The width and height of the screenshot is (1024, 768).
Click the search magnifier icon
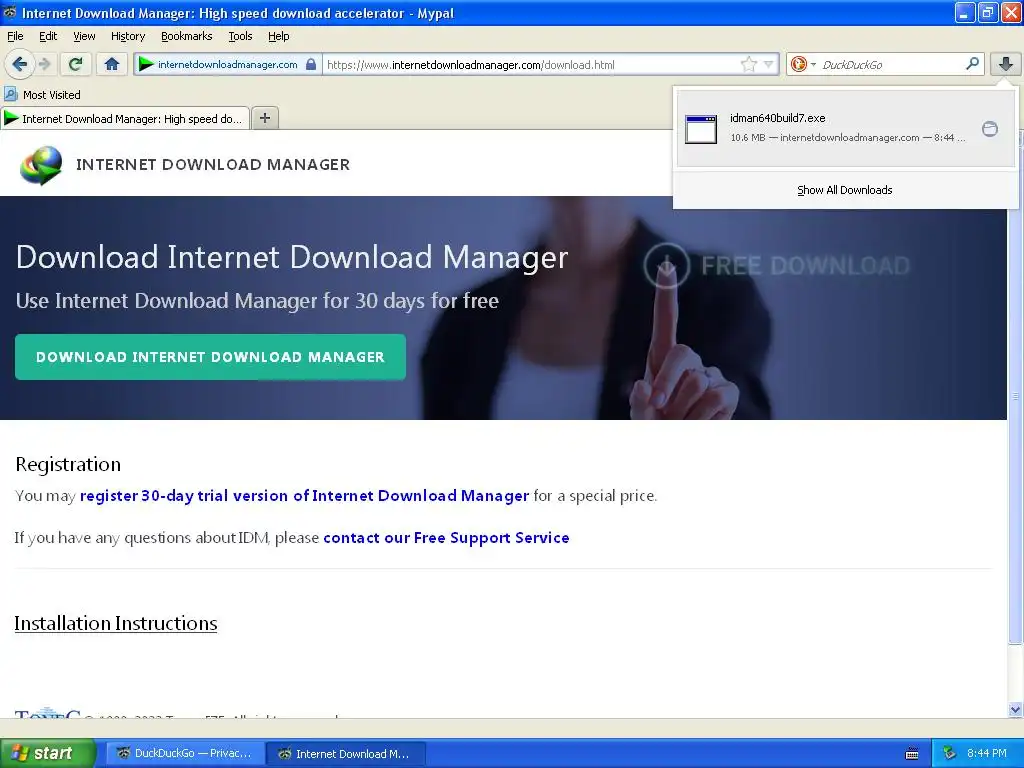click(x=972, y=64)
